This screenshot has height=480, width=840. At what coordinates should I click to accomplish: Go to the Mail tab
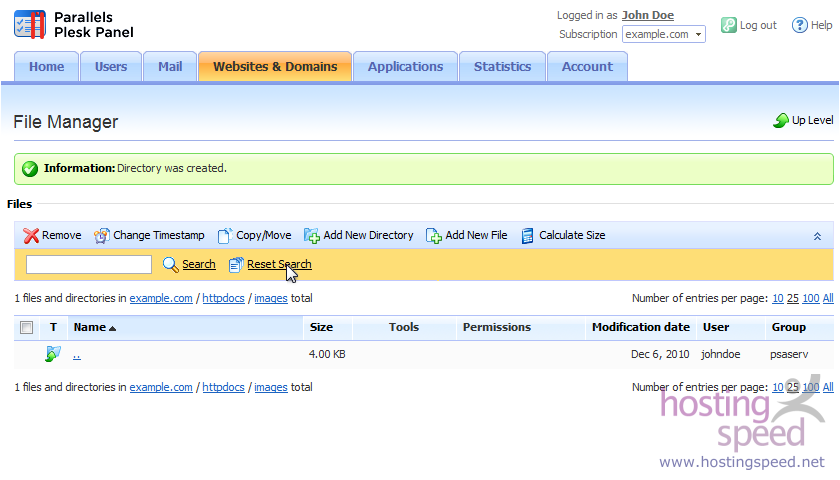pos(170,66)
